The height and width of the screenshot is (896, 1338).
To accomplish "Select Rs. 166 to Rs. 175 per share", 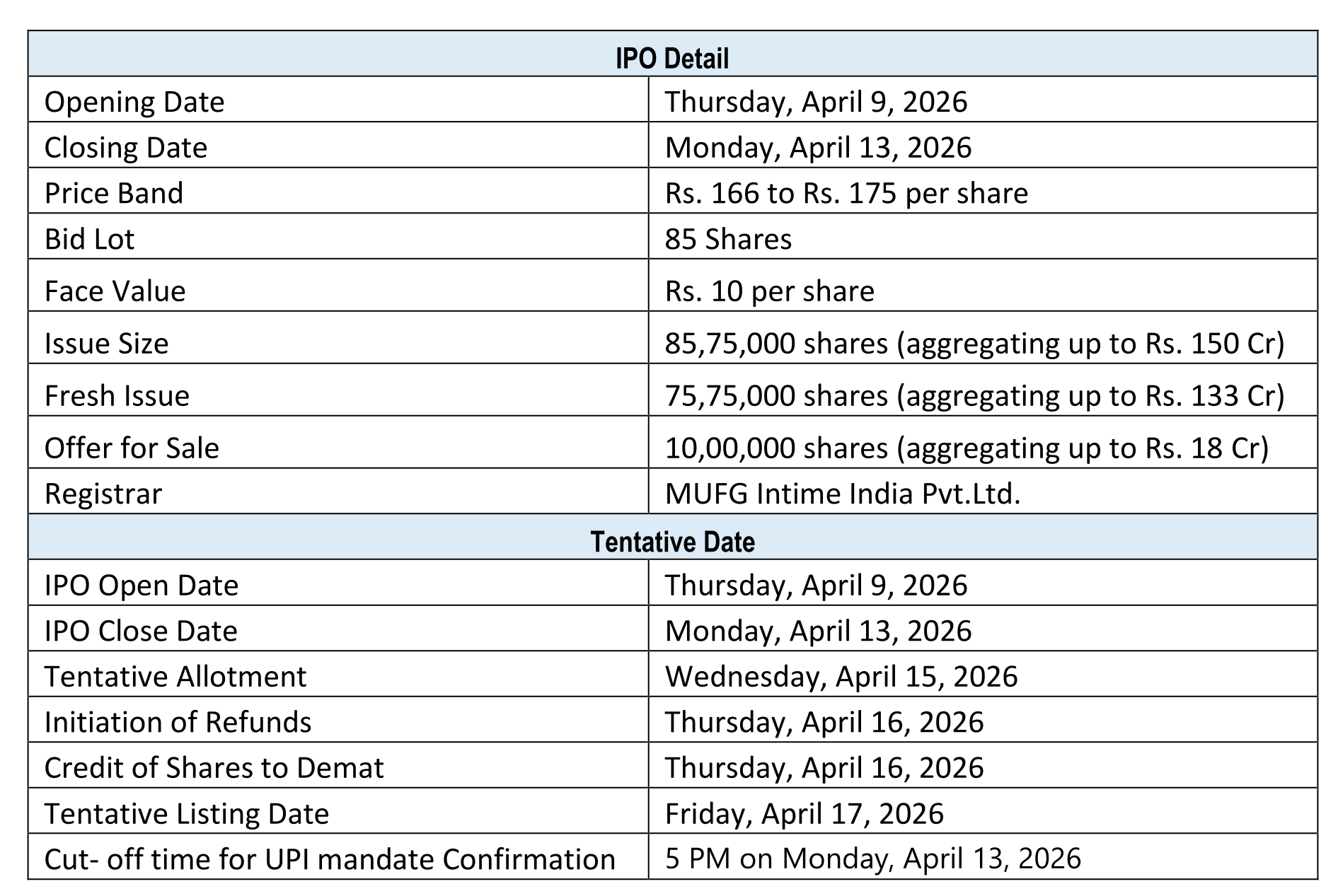I will click(846, 193).
